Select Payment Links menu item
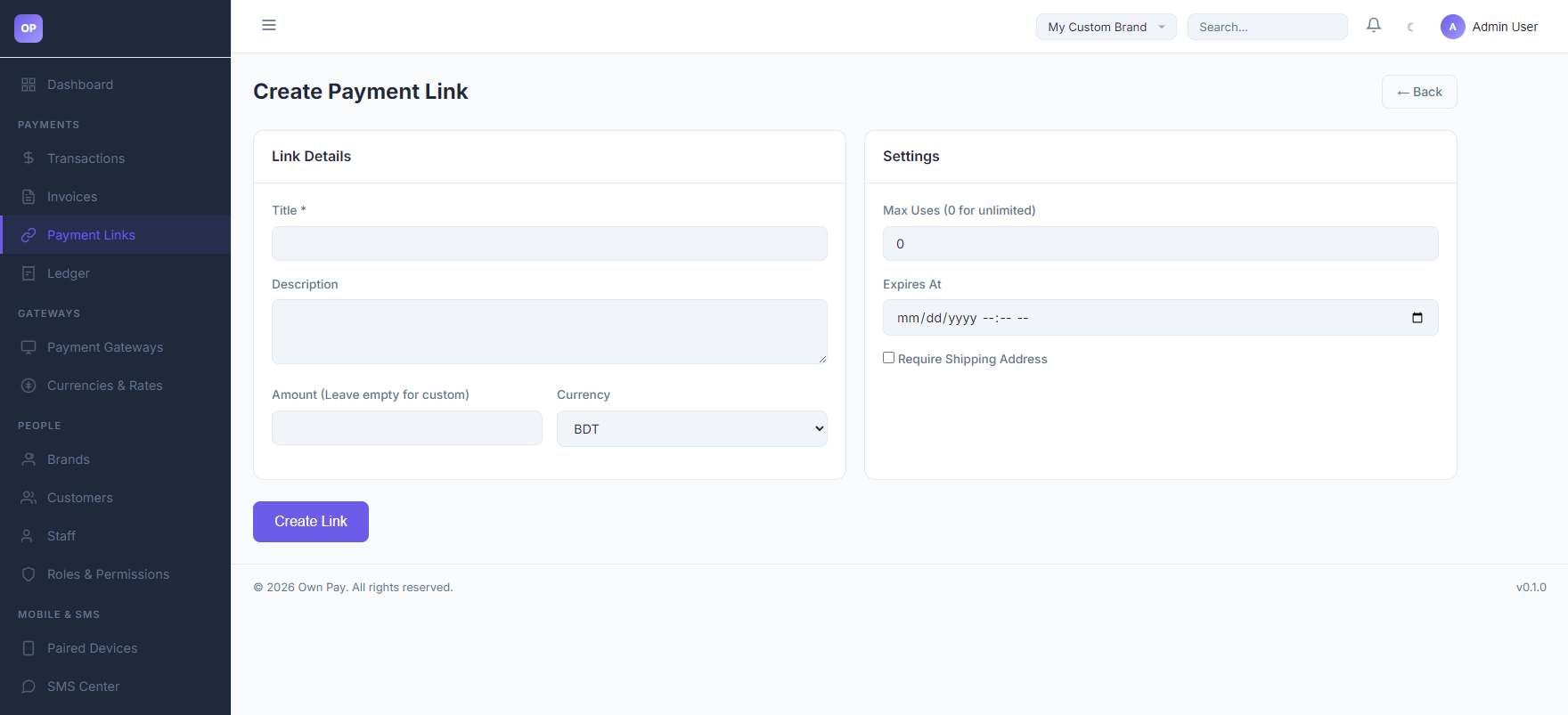 coord(115,235)
